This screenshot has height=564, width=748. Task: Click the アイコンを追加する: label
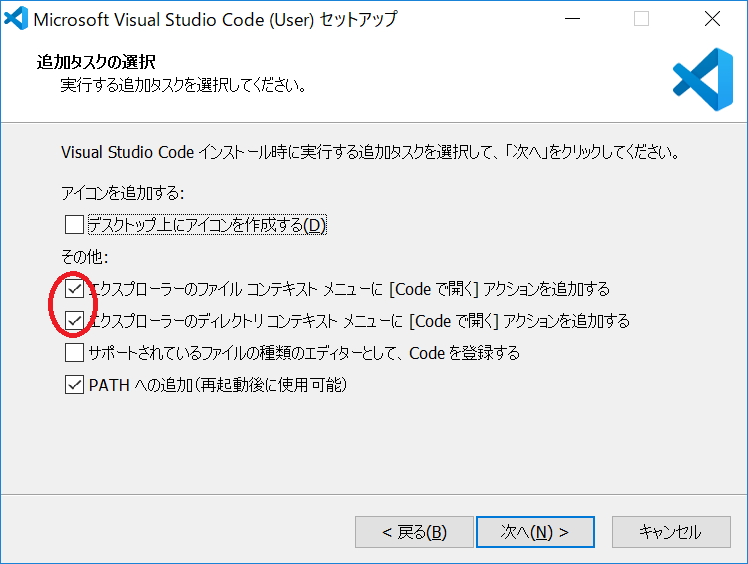click(123, 193)
